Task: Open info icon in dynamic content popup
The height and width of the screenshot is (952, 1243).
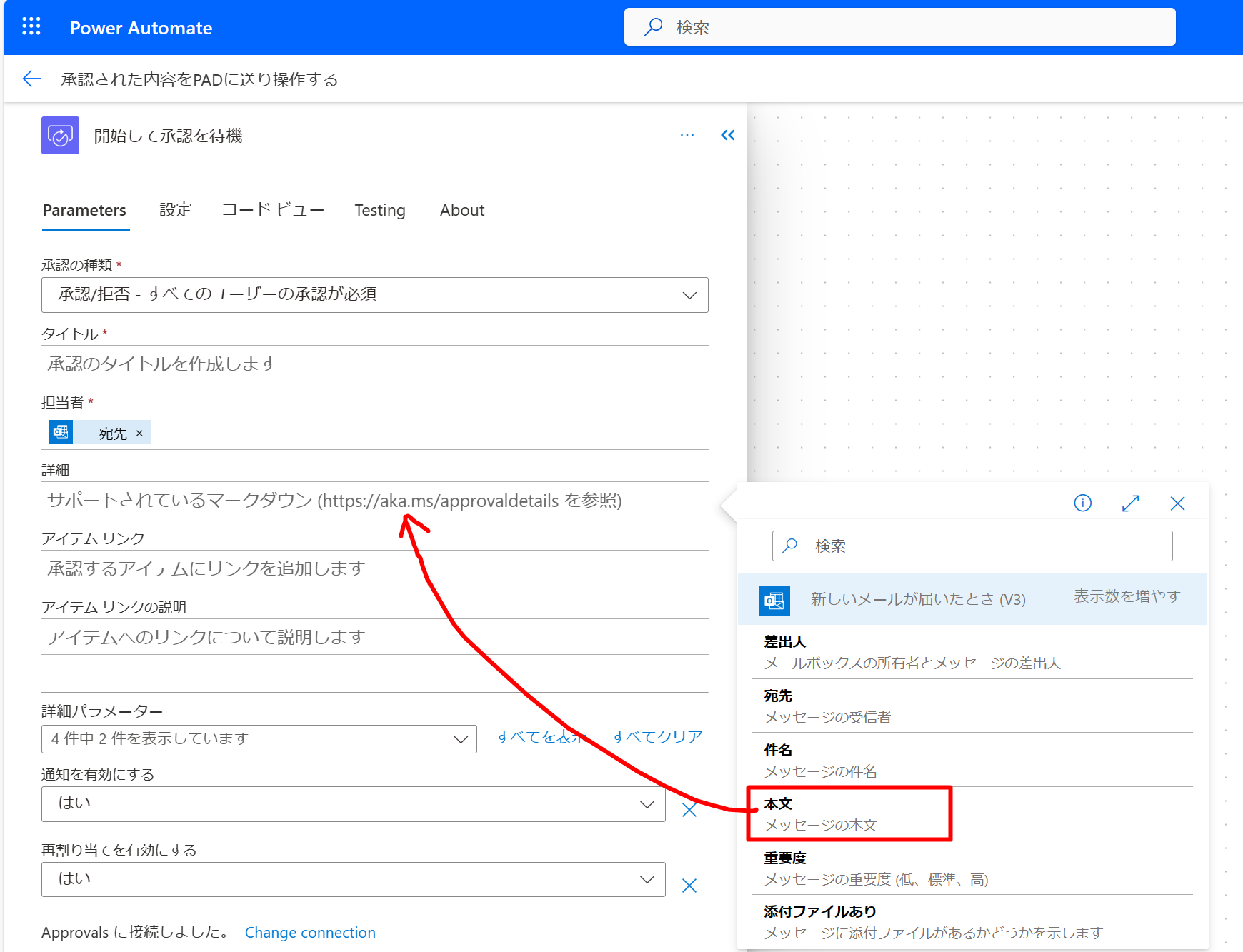Action: coord(1083,503)
